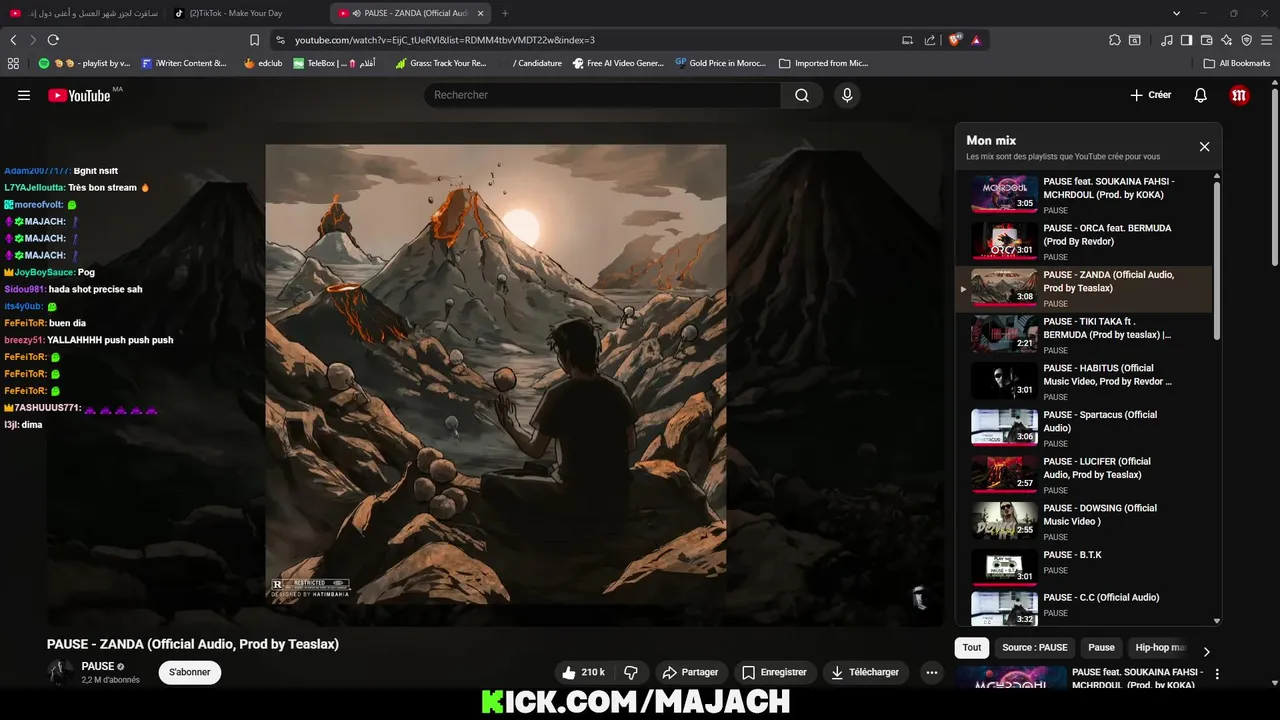Open options for the lower SOUKAINA FAHSI suggestion
This screenshot has height=720, width=1280.
coord(1217,674)
